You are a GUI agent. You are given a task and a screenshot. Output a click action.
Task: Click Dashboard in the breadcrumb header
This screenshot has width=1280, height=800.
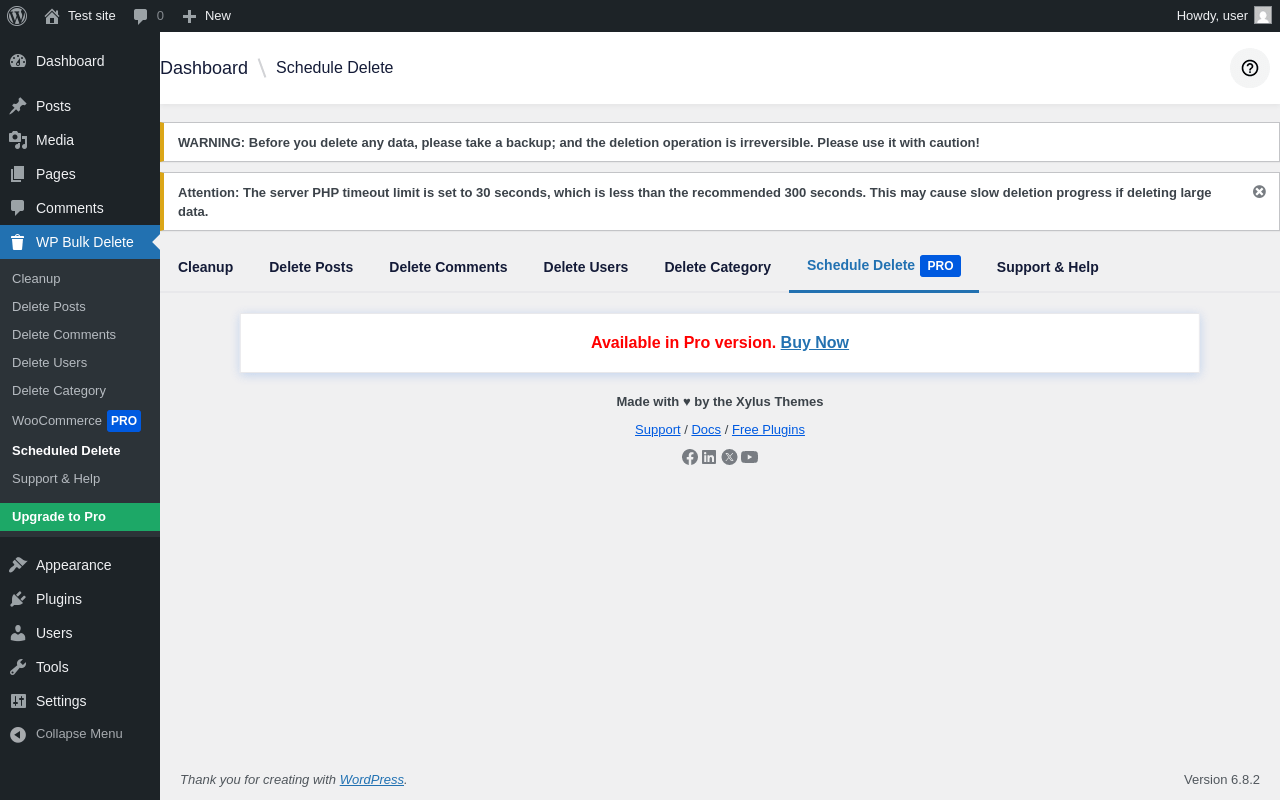204,68
